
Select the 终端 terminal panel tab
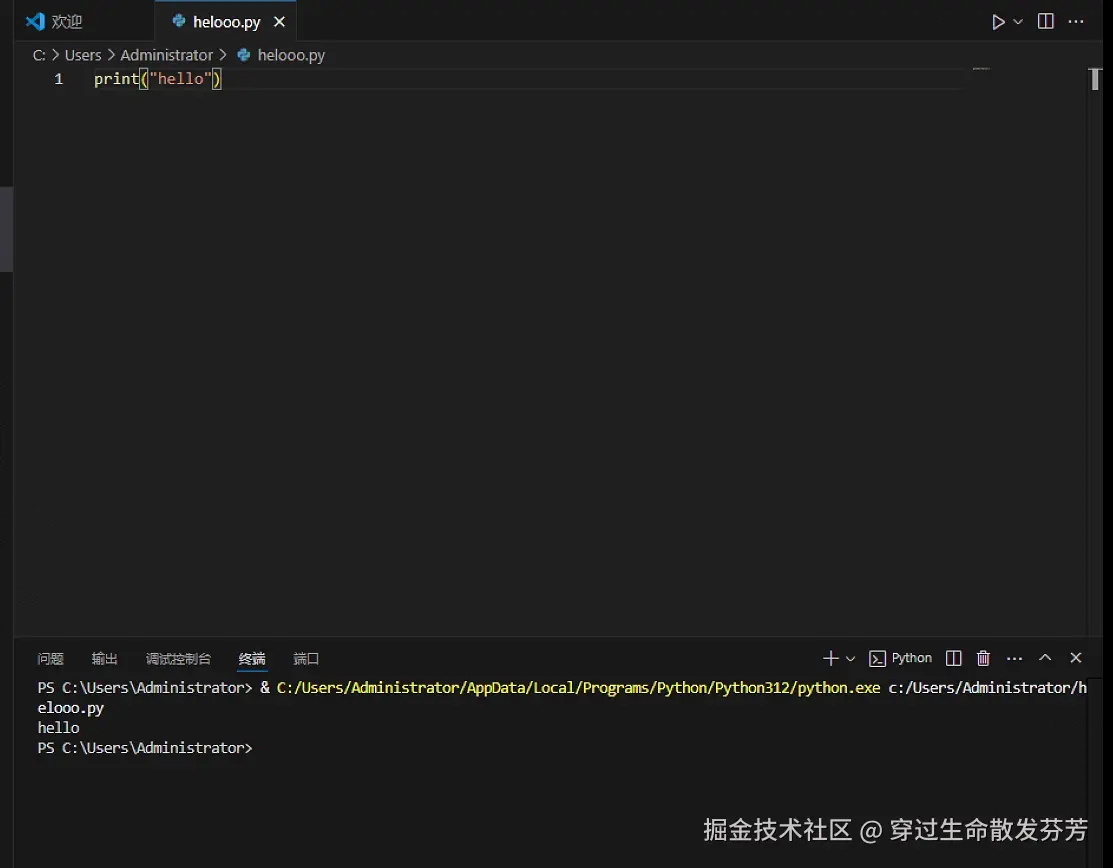coord(252,659)
